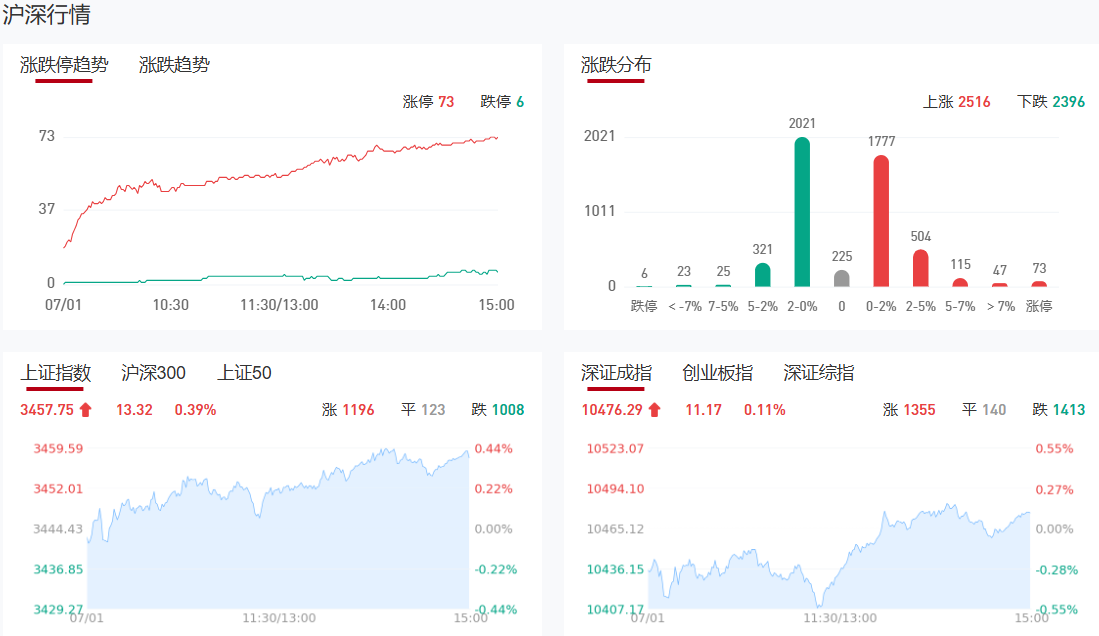Select the 深证成指 tab

tap(616, 373)
